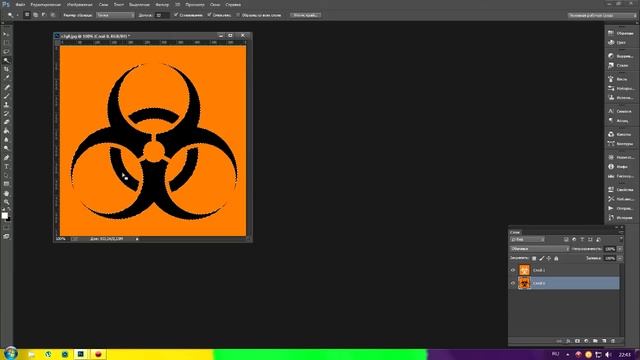Image resolution: width=640 pixels, height=360 pixels.
Task: Click the Add layer mask icon
Action: pyautogui.click(x=577, y=341)
